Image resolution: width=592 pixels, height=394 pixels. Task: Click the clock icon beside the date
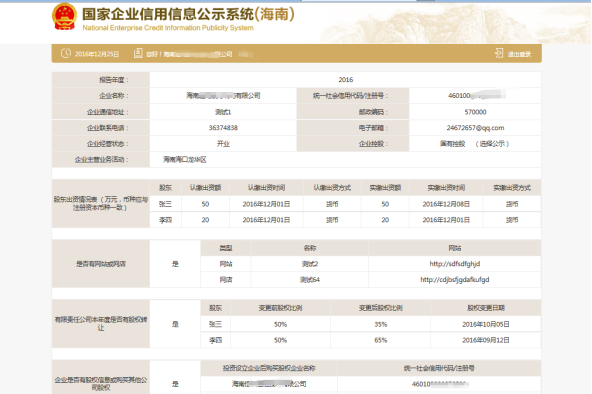click(x=66, y=53)
